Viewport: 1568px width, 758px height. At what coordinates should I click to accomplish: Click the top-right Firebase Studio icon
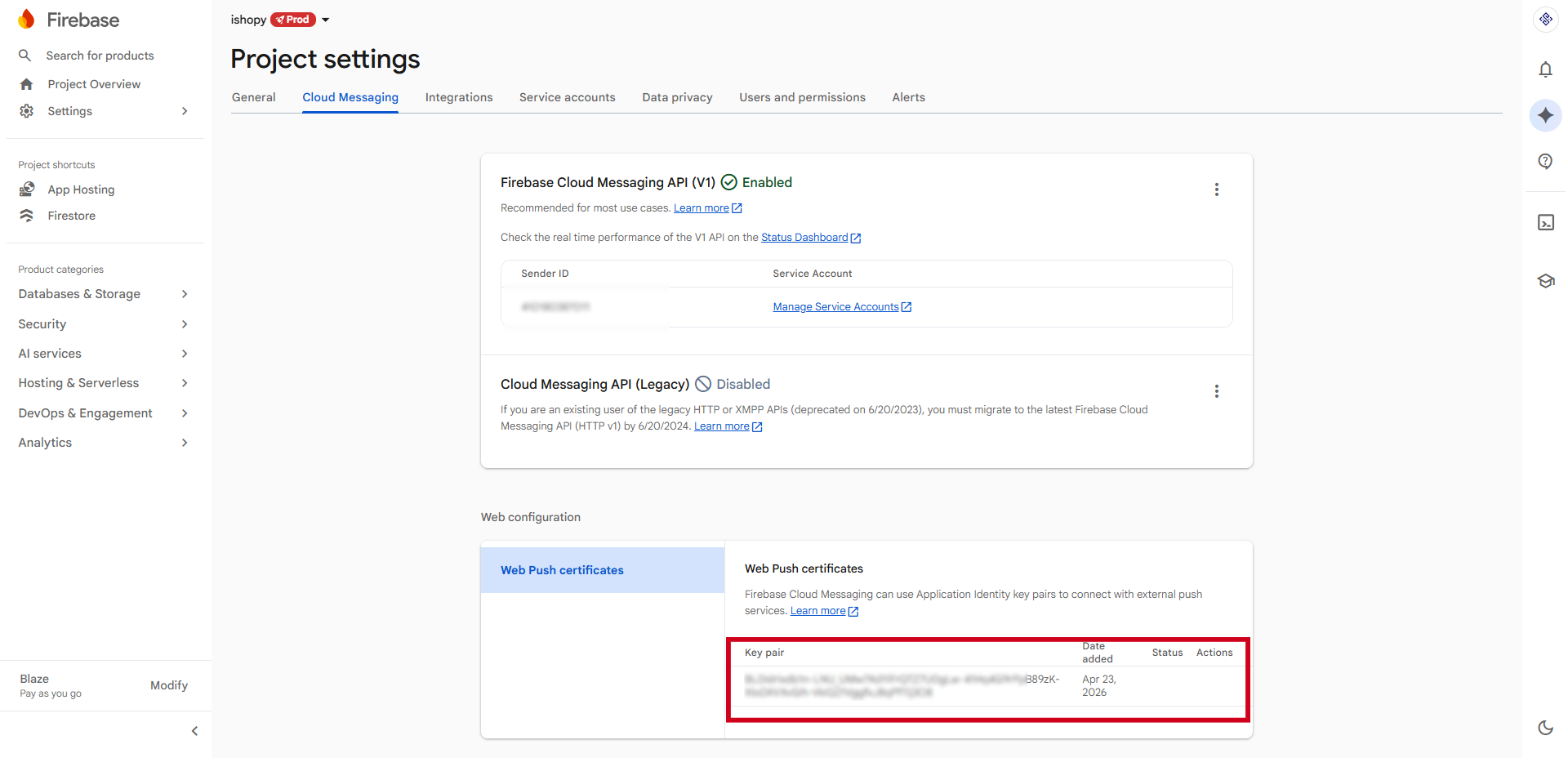pos(1545,20)
